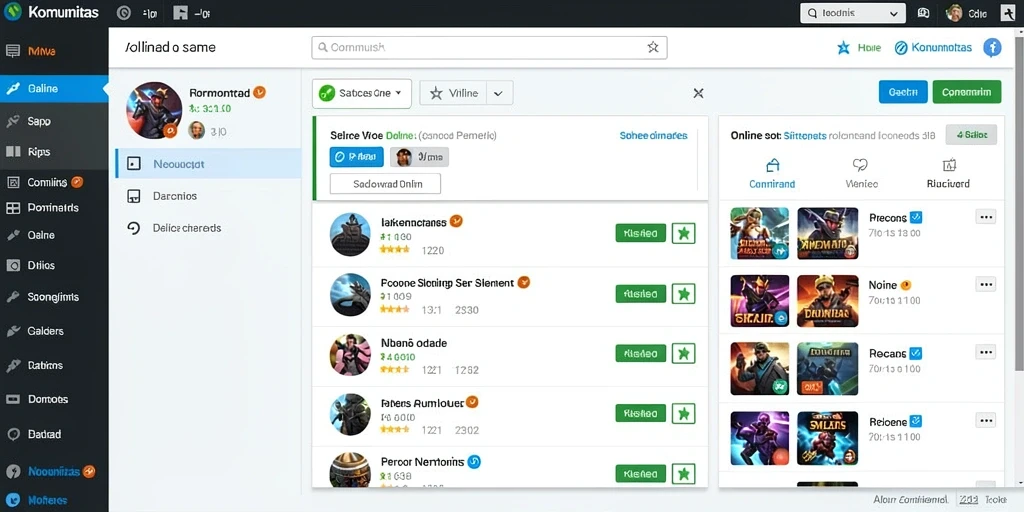Open Porninairds in the sidebar
1024x512 pixels.
coord(54,208)
